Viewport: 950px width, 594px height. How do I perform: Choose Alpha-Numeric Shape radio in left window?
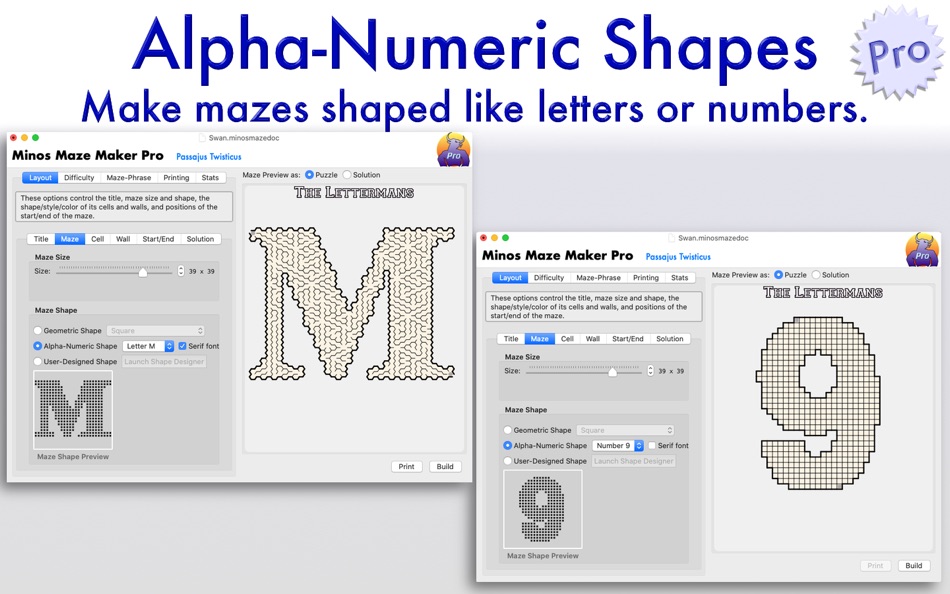(x=38, y=346)
